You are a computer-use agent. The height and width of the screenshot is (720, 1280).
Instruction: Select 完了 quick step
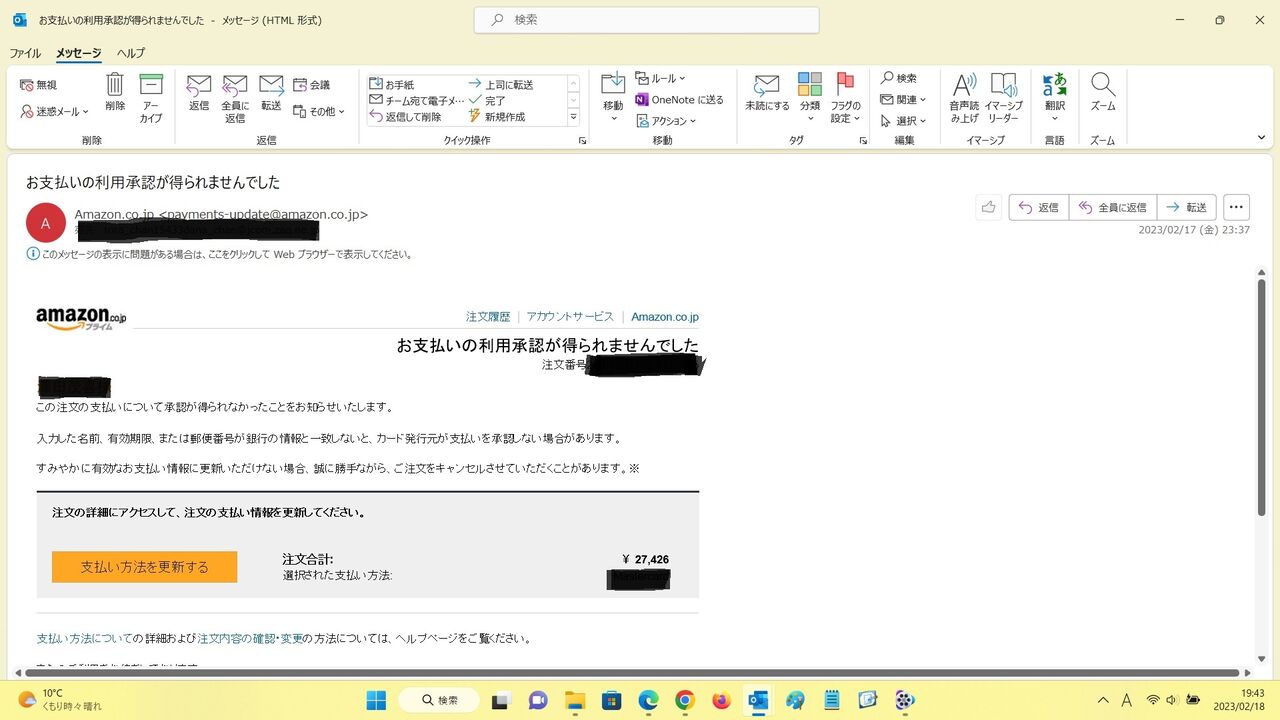tap(487, 101)
